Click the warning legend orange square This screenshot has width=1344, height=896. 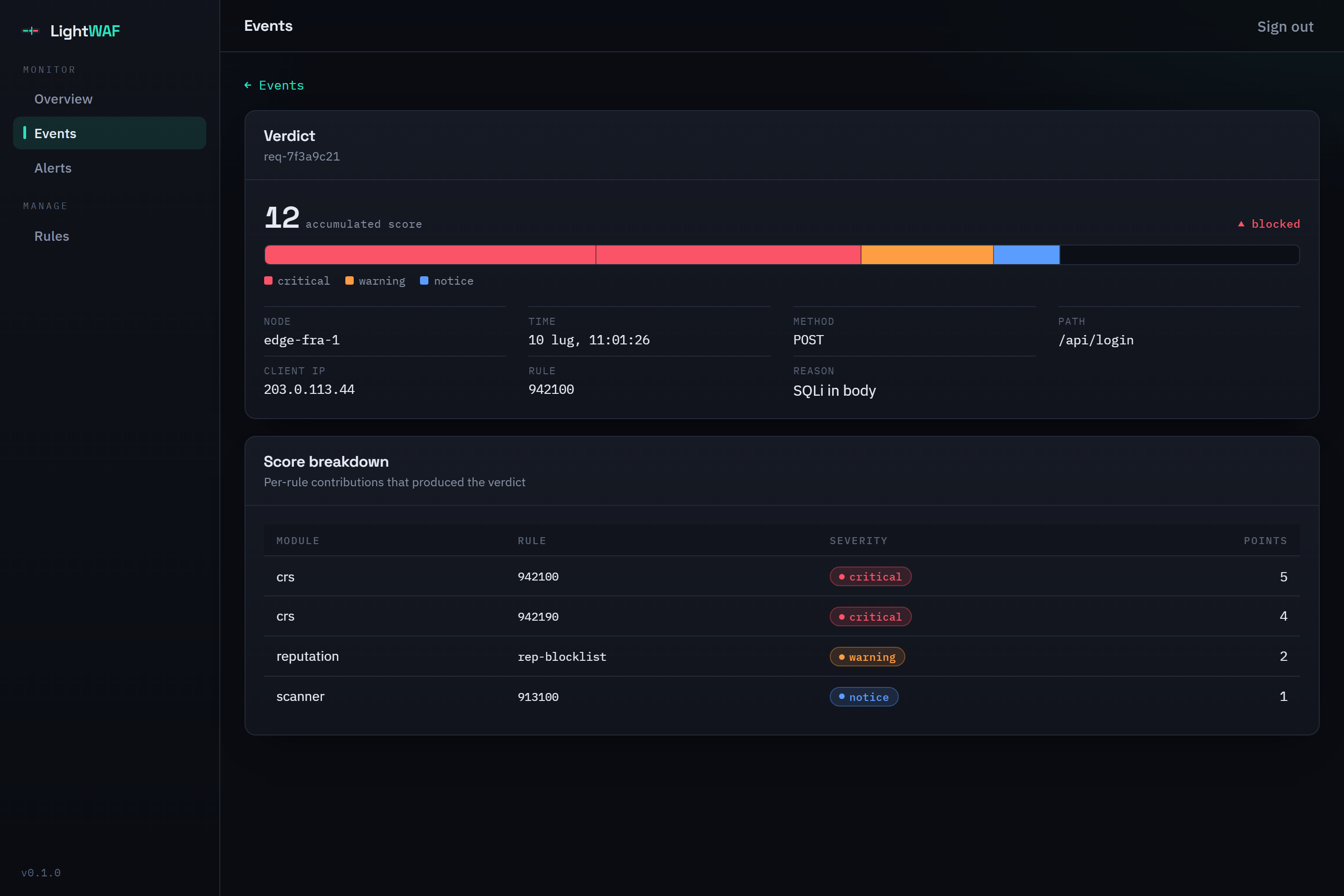click(349, 280)
